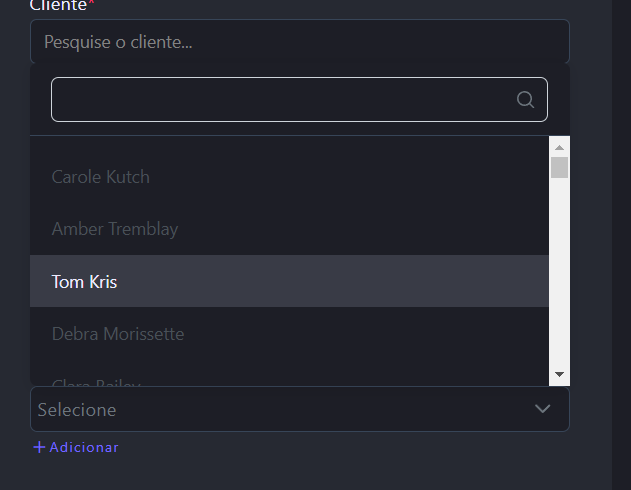Click the magnifier icon in search box
The height and width of the screenshot is (490, 631).
[525, 99]
